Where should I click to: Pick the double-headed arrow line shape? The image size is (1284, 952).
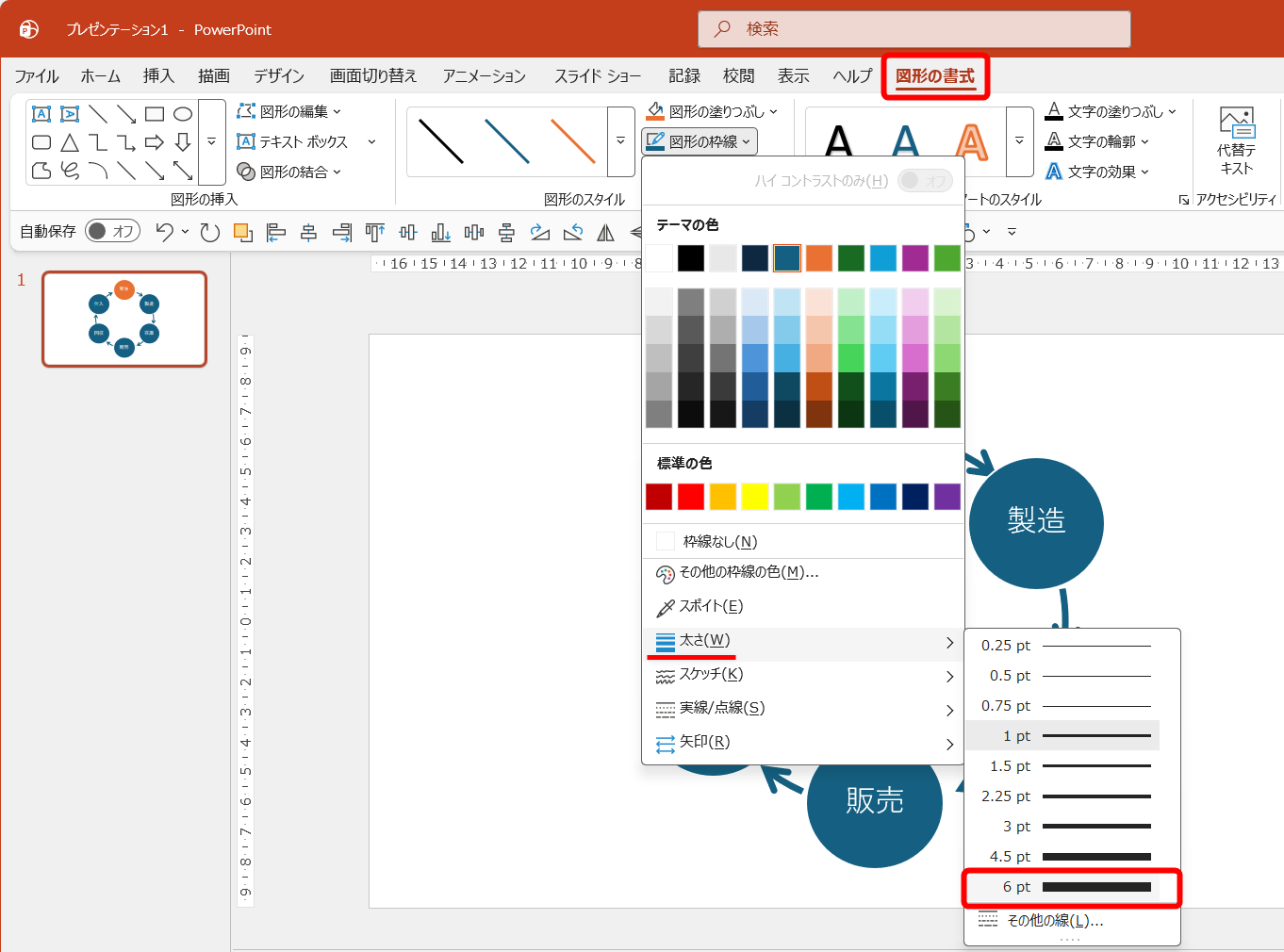point(183,171)
